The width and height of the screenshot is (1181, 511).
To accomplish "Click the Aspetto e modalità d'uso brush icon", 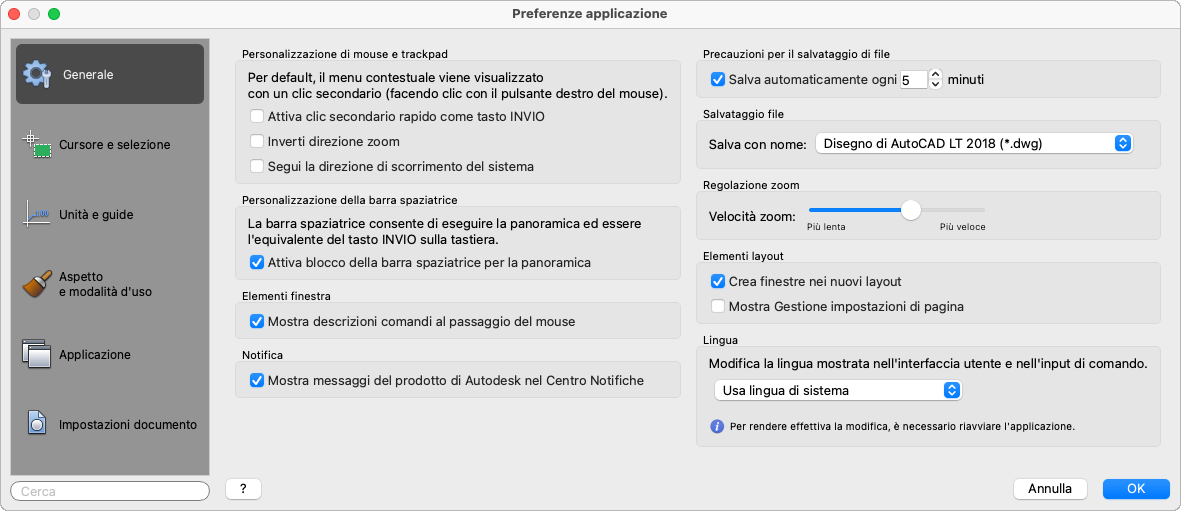I will point(37,285).
